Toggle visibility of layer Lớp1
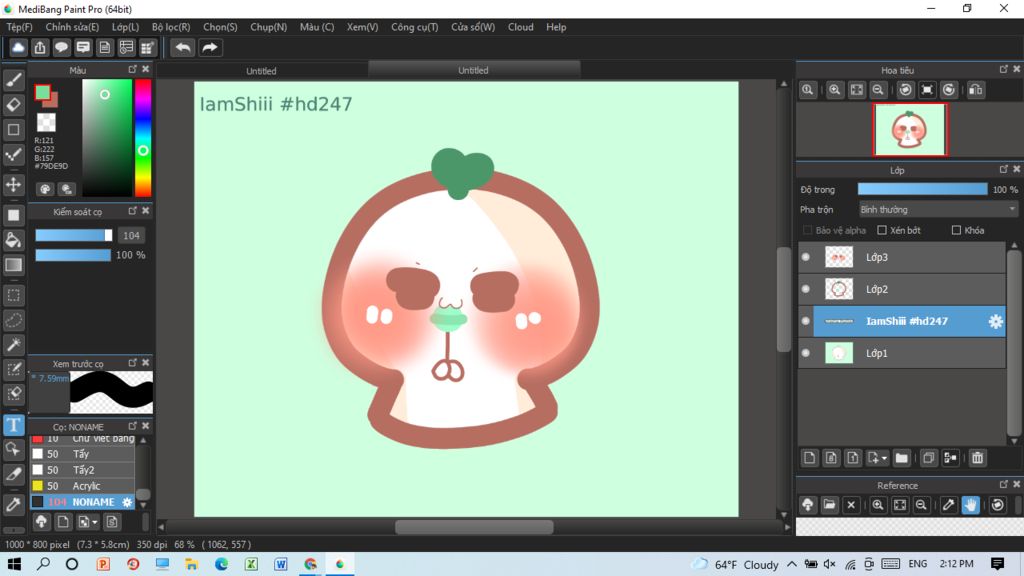The height and width of the screenshot is (576, 1024). pyautogui.click(x=806, y=353)
